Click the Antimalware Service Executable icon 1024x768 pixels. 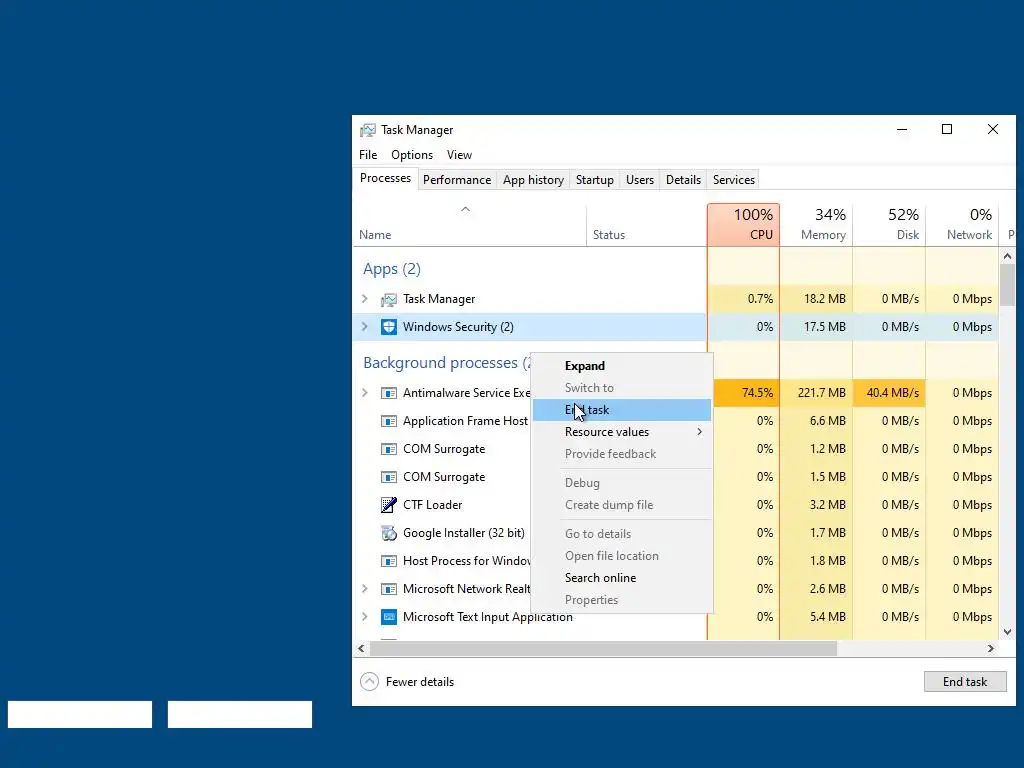(x=389, y=393)
